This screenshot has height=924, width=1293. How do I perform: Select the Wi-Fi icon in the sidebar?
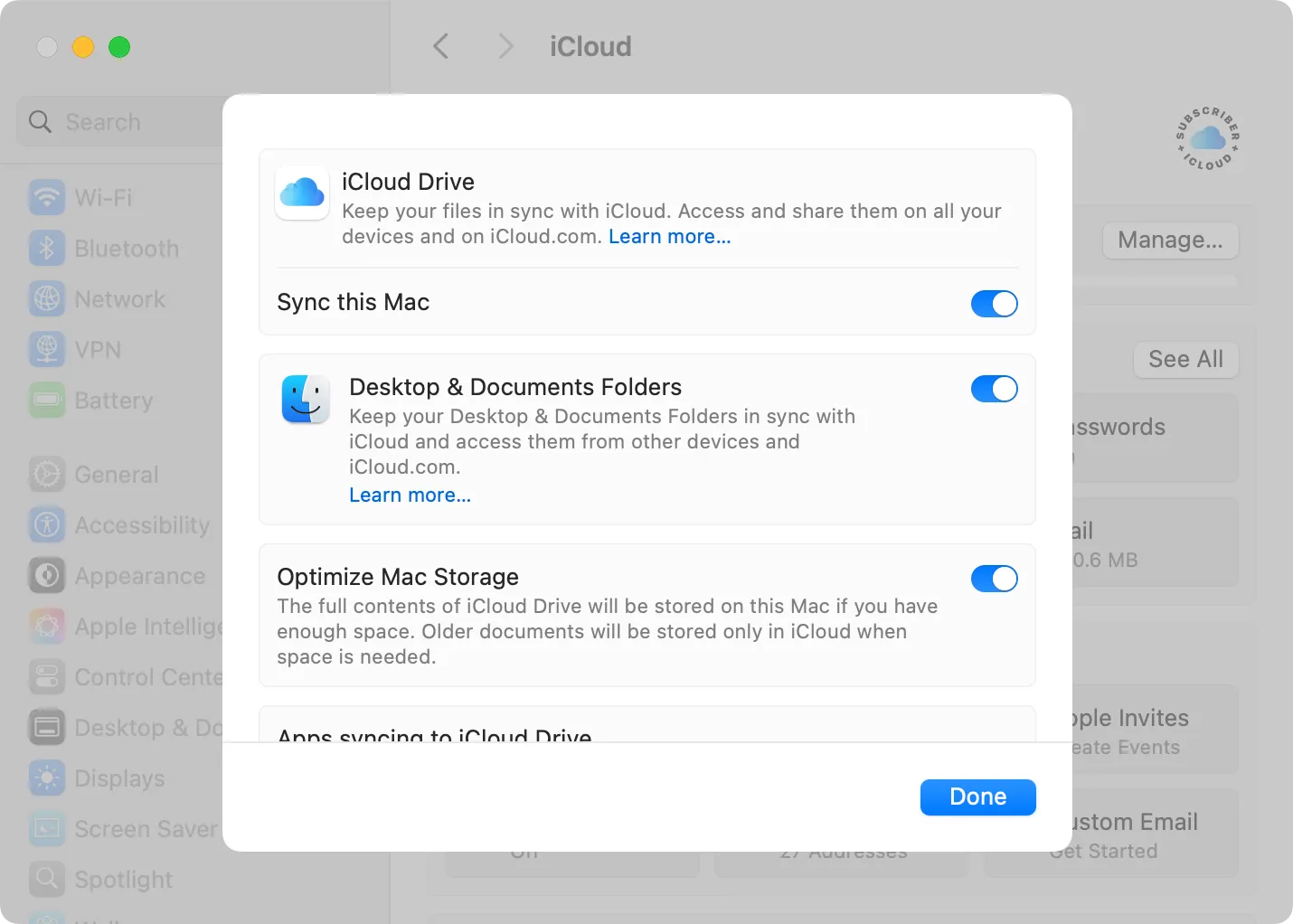(x=46, y=197)
